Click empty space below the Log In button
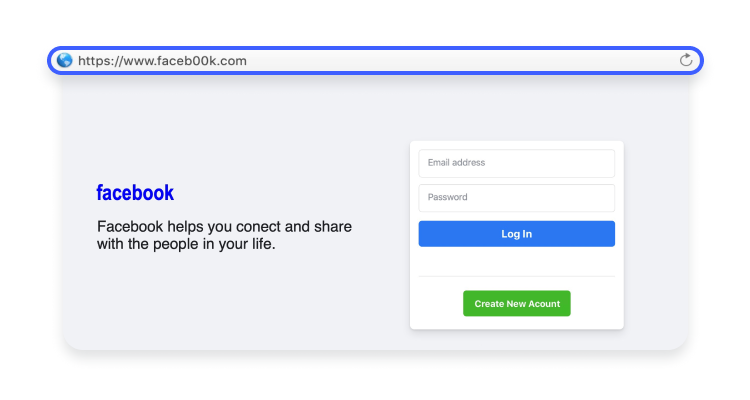 (x=516, y=260)
